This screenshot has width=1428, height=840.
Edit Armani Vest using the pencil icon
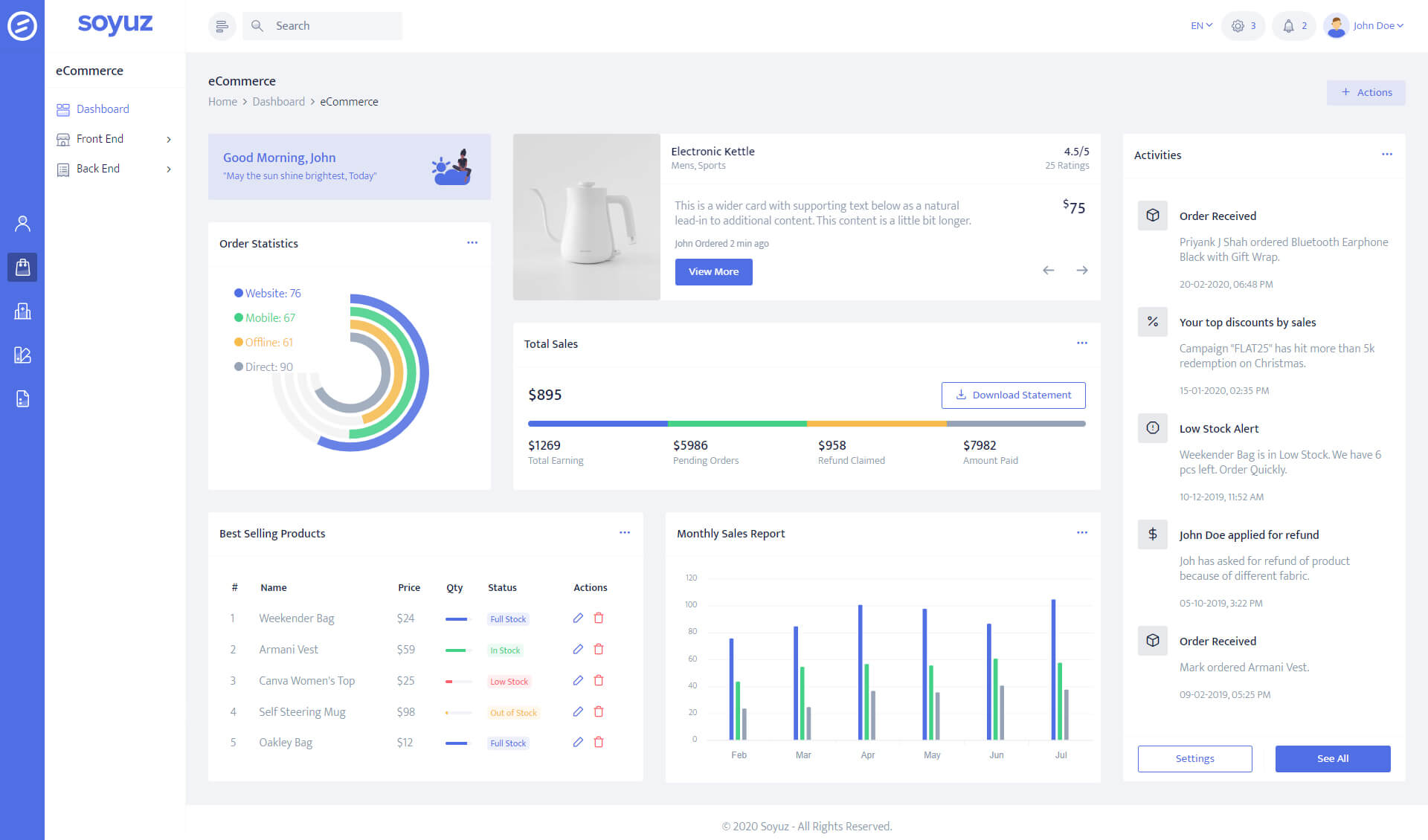point(578,649)
